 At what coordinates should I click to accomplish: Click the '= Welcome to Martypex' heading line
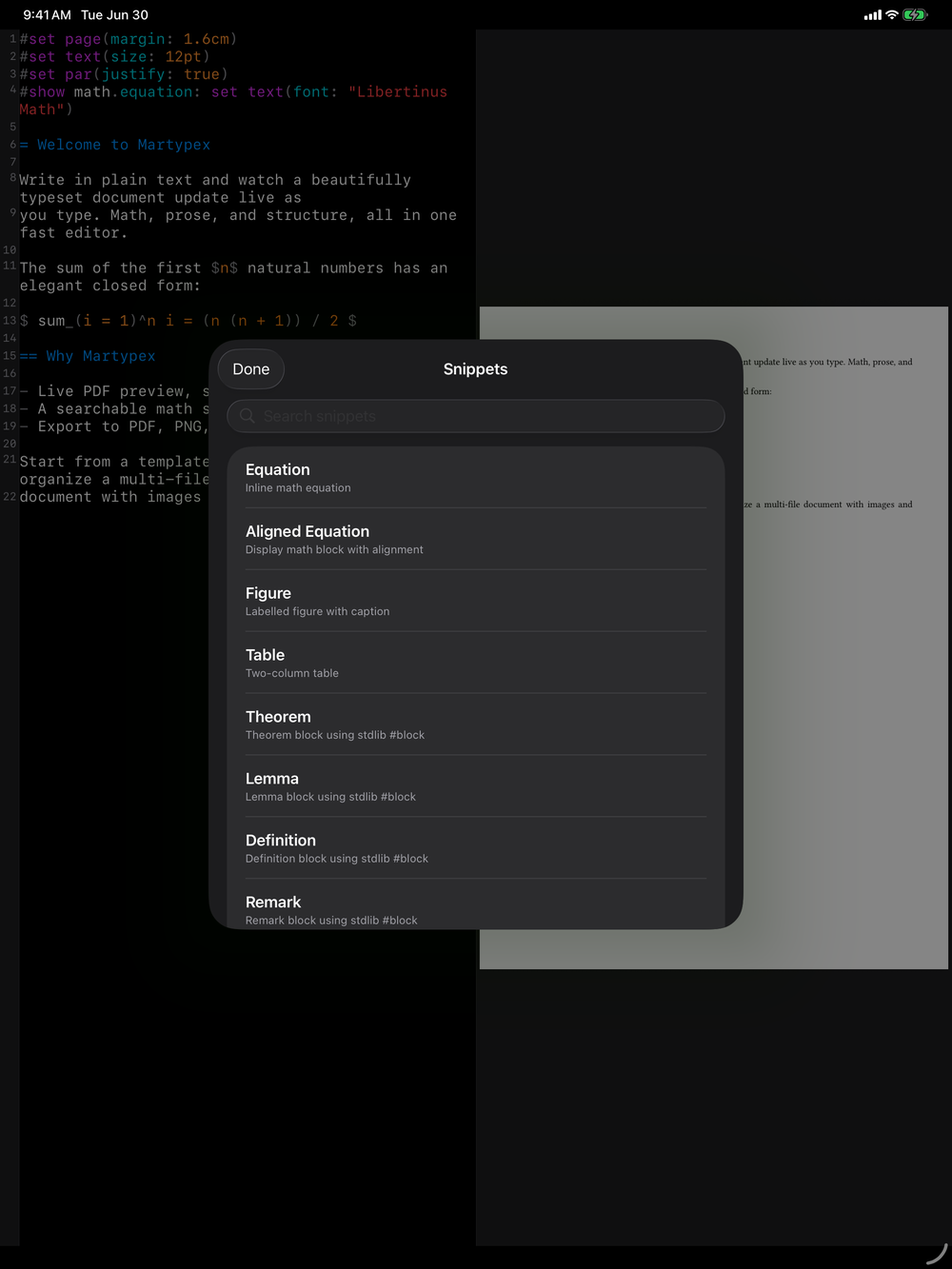115,145
